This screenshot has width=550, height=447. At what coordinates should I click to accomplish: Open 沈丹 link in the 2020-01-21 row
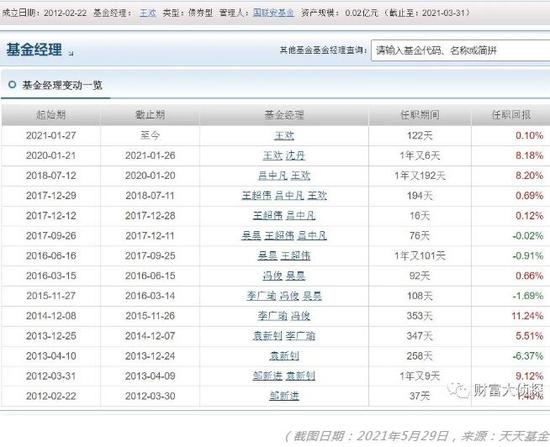[295, 155]
